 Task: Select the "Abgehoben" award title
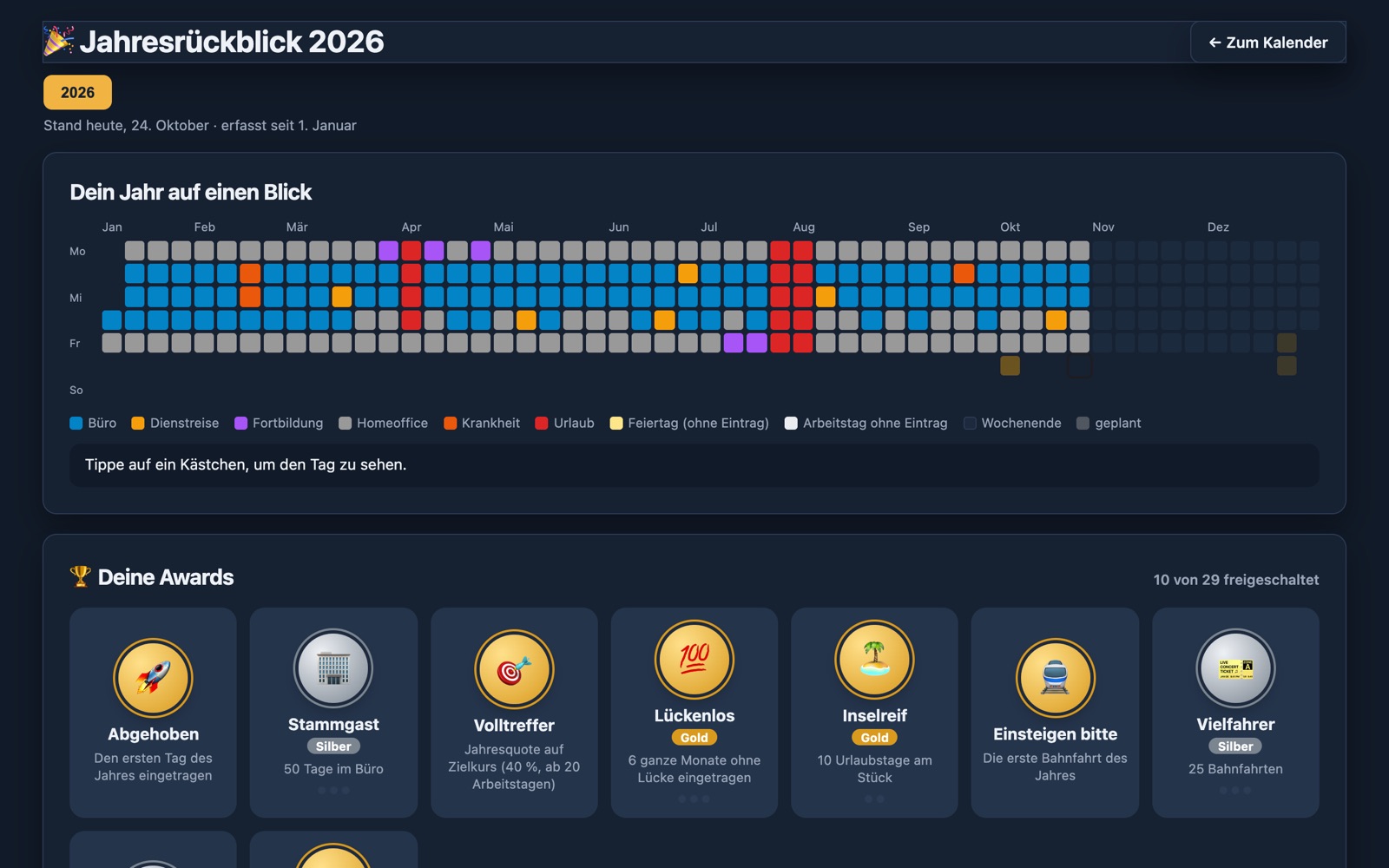(153, 734)
